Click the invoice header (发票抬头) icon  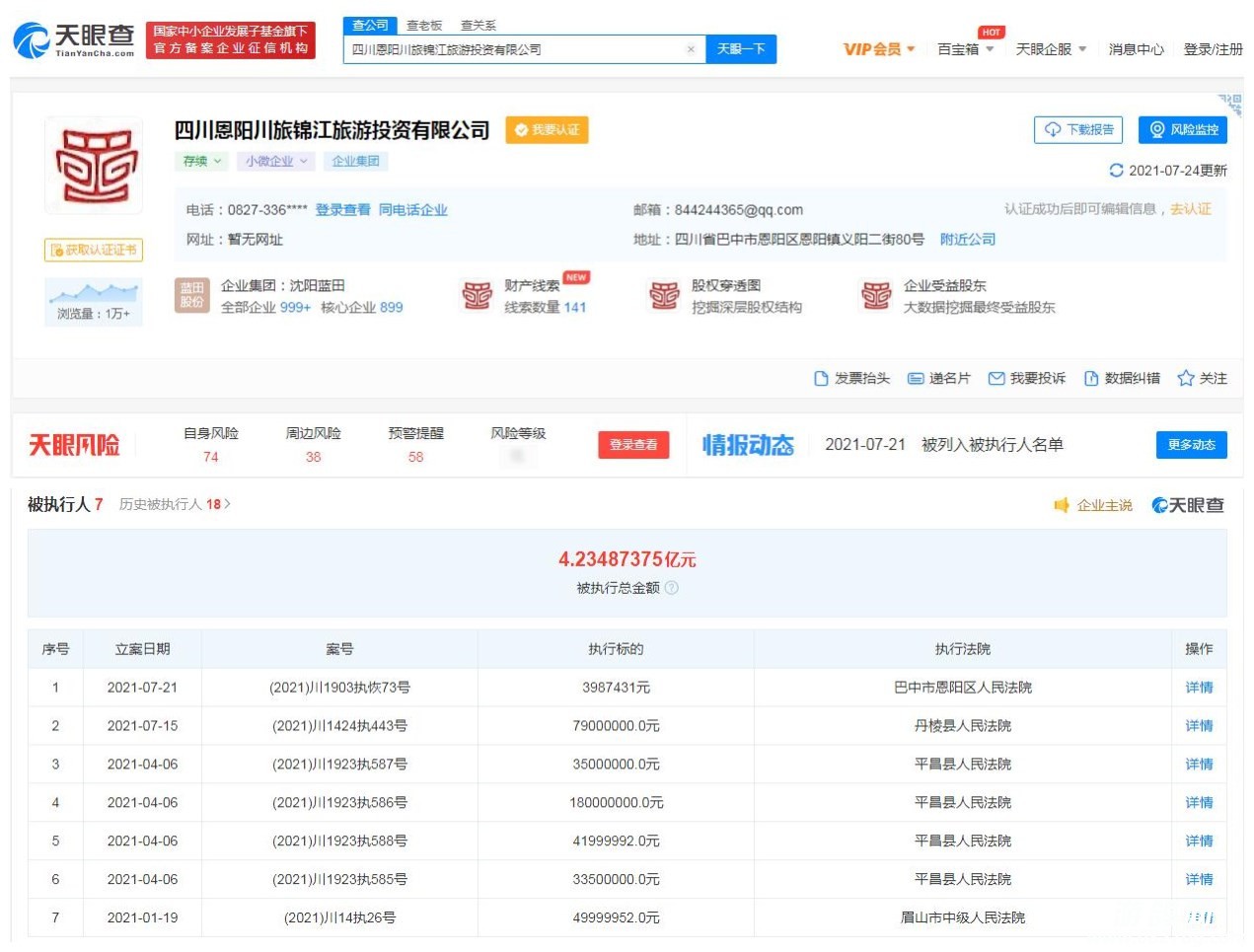(821, 379)
